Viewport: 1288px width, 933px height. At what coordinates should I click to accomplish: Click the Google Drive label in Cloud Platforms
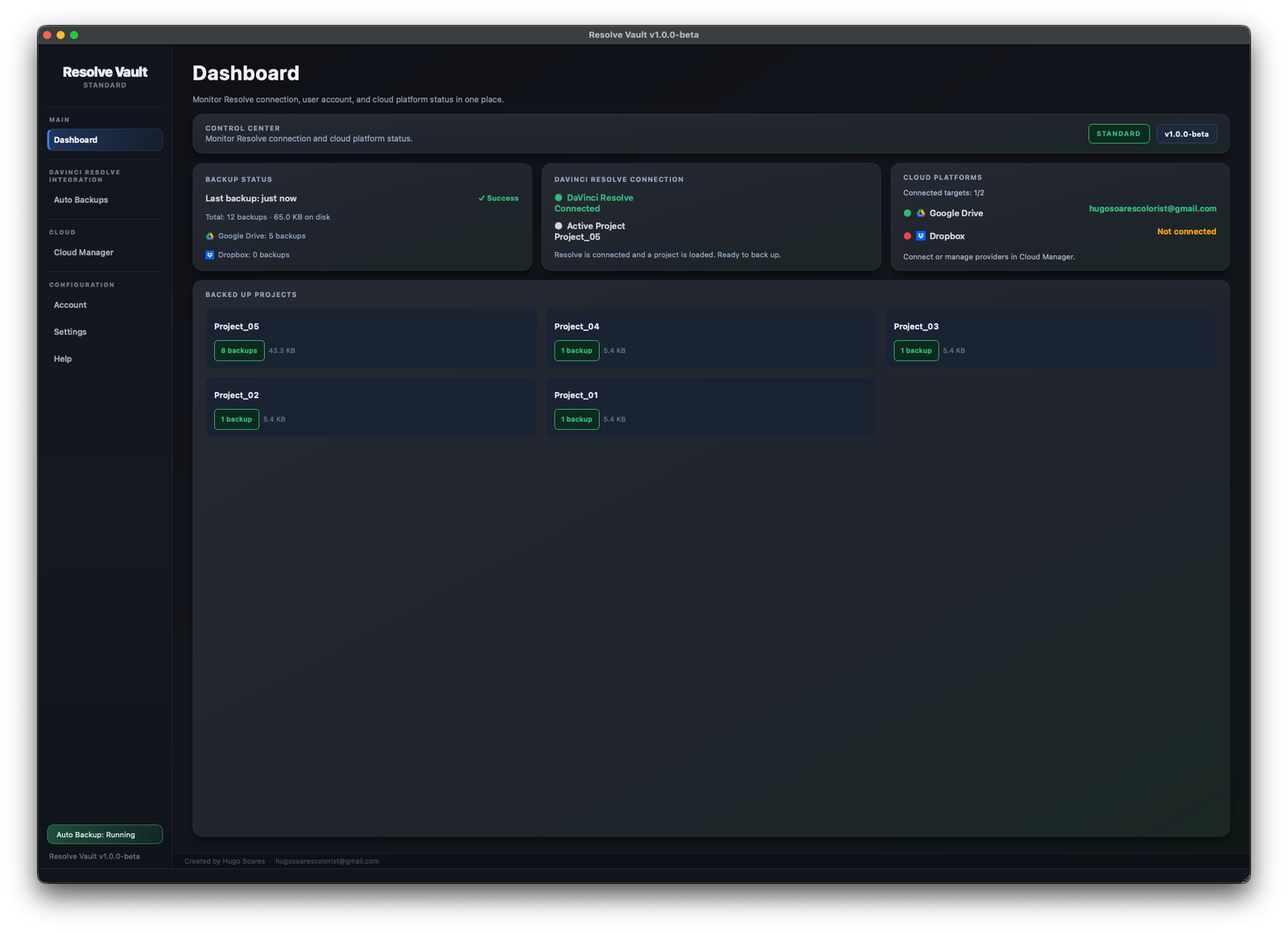(956, 213)
